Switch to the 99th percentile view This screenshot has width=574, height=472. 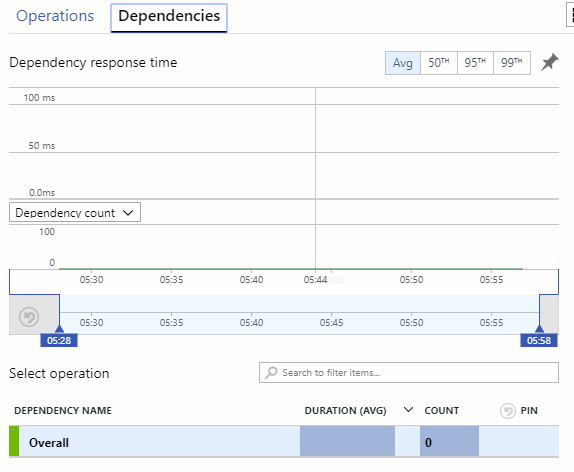pyautogui.click(x=511, y=63)
